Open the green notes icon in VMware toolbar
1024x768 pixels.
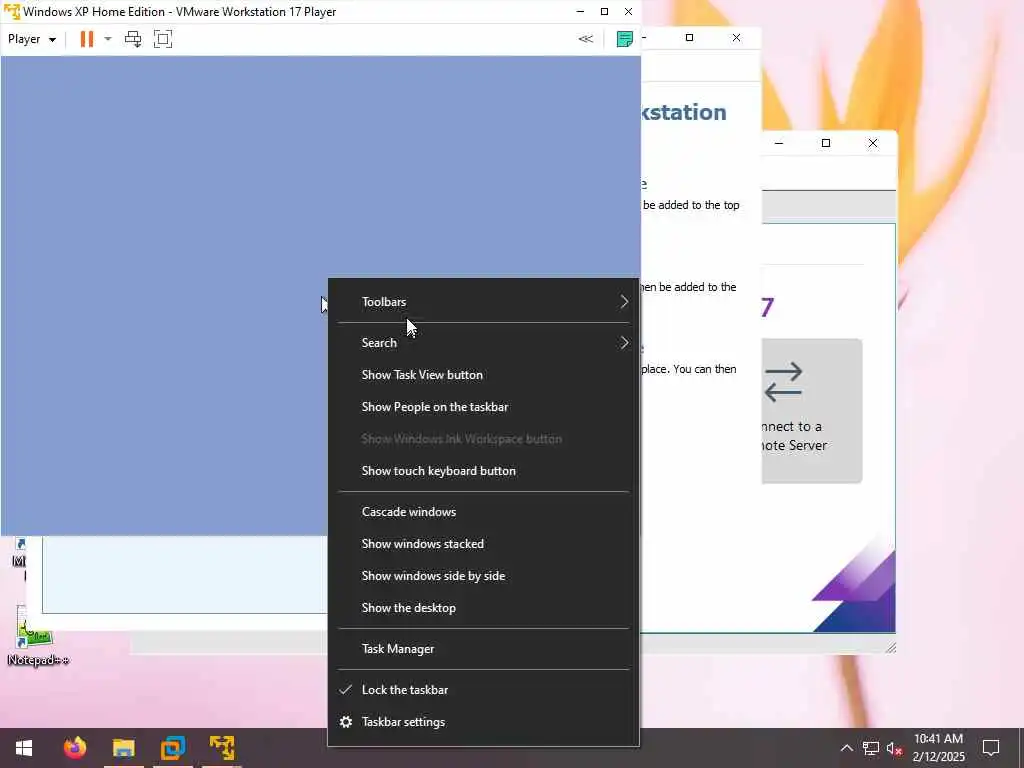624,39
